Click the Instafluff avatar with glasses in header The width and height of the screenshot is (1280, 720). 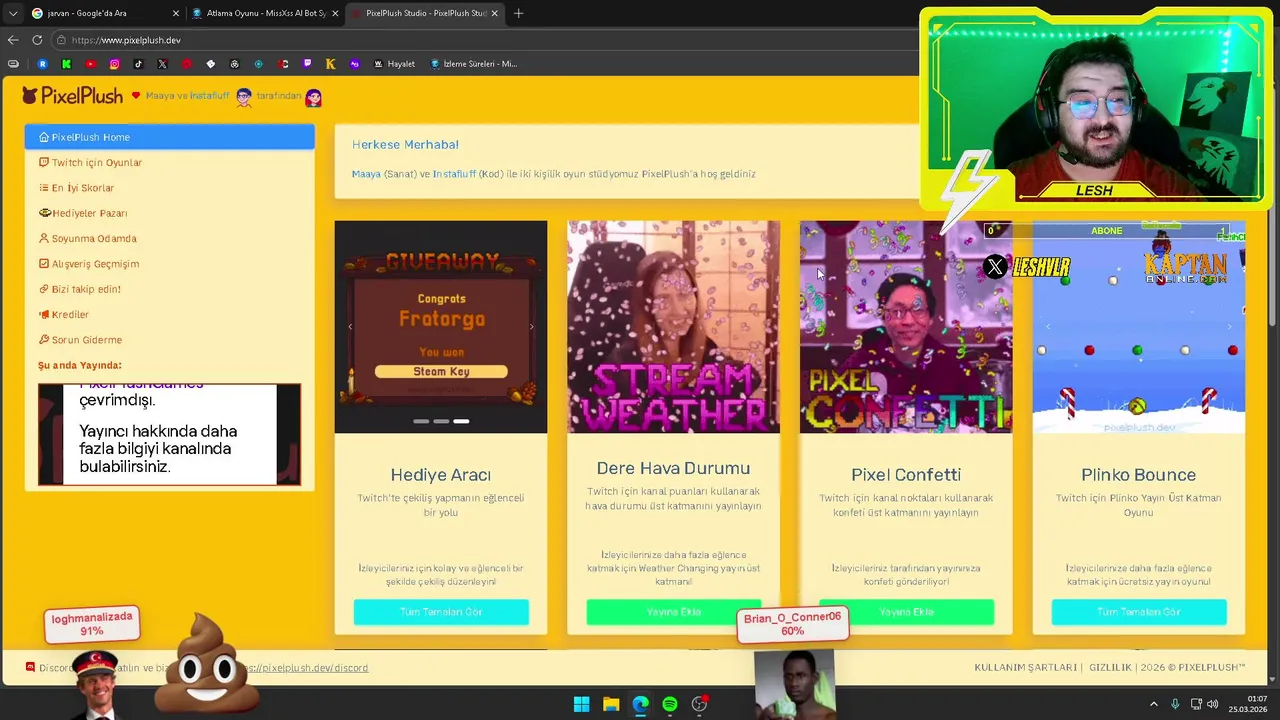click(243, 97)
